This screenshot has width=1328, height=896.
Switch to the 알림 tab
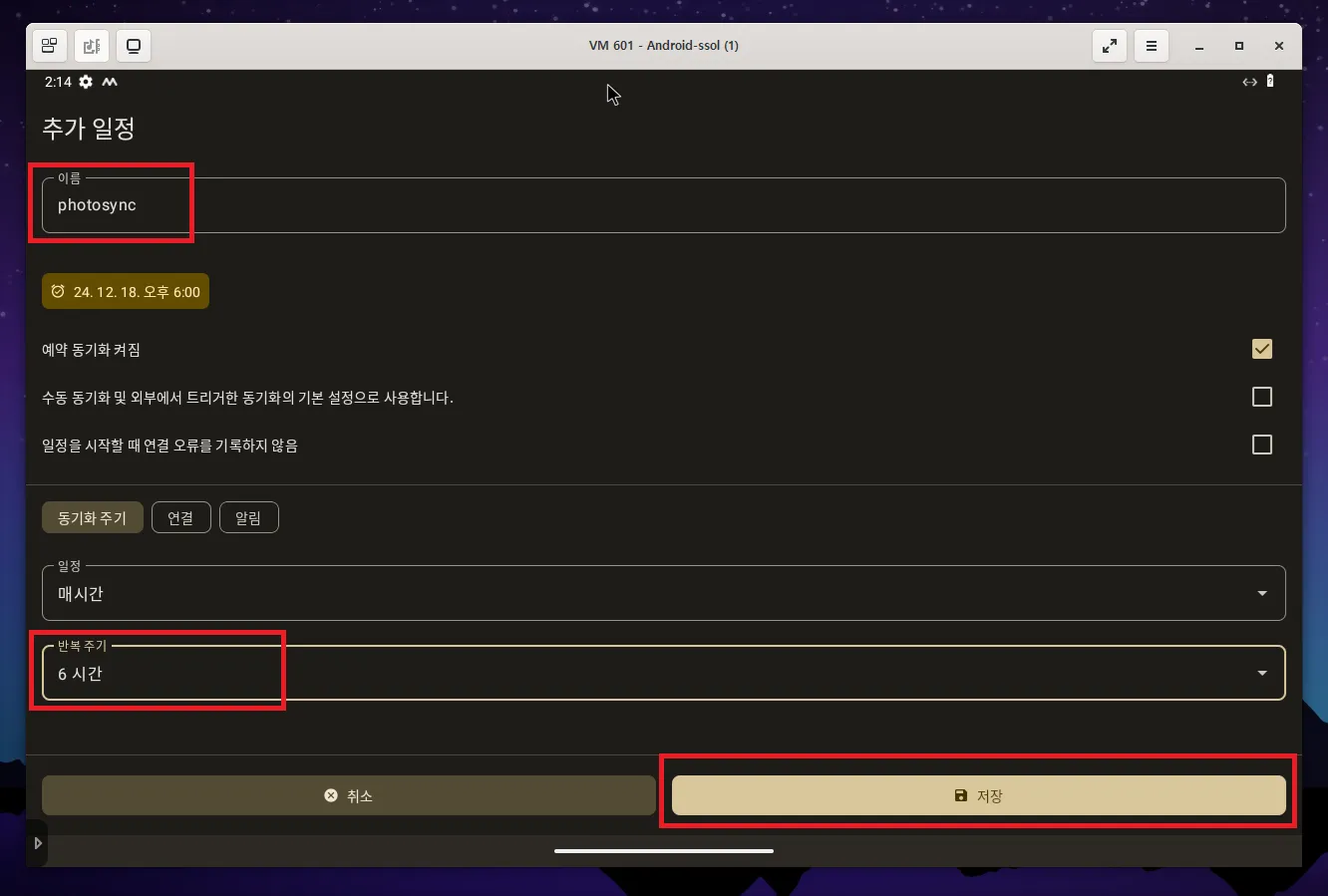[x=248, y=516]
